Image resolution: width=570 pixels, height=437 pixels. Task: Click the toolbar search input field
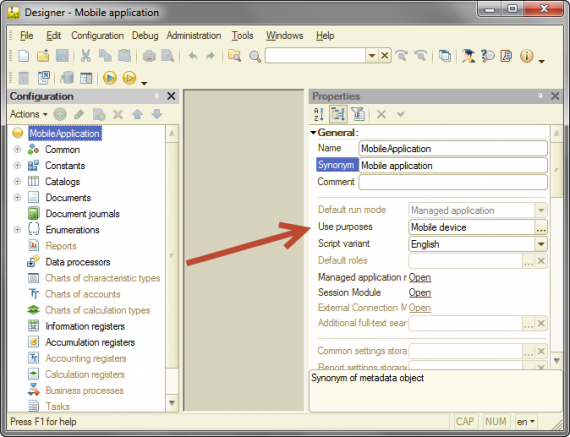(316, 56)
